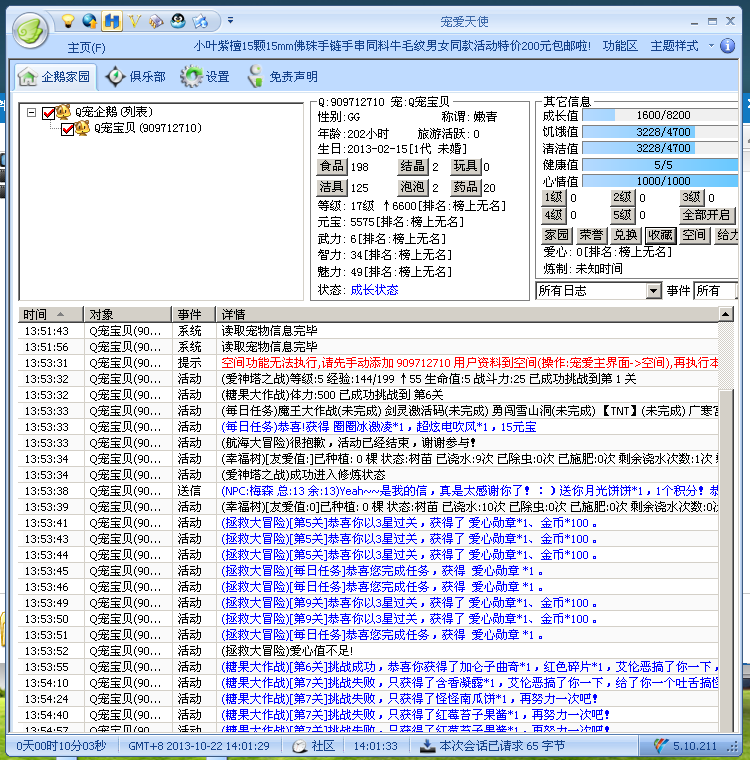Open the 主题样式 menu
The height and width of the screenshot is (760, 750).
coord(674,46)
